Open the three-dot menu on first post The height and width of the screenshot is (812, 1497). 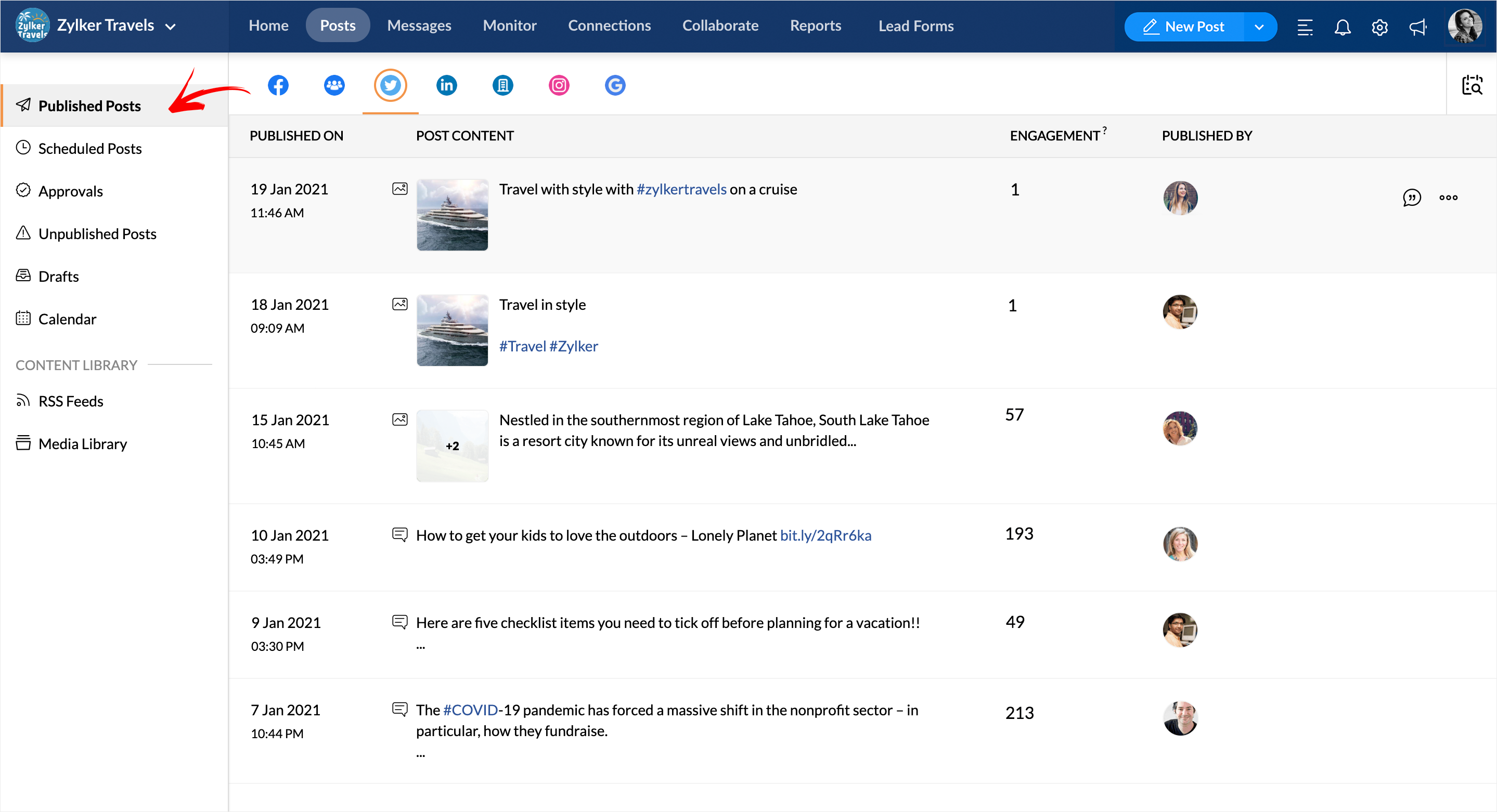click(x=1448, y=198)
